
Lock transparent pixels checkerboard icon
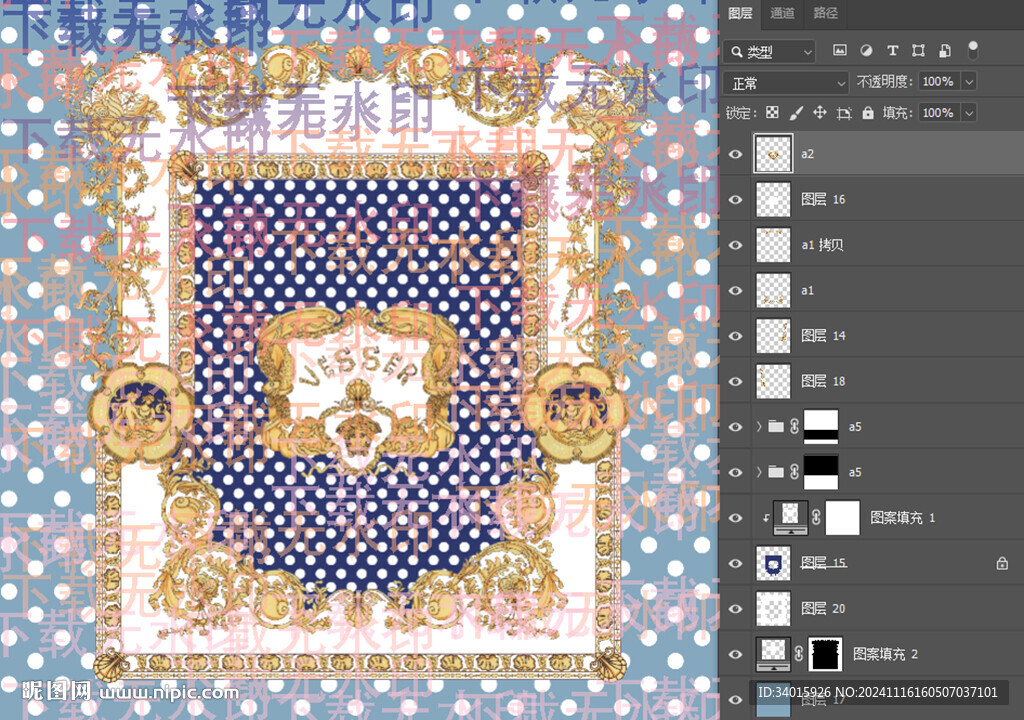pyautogui.click(x=772, y=112)
